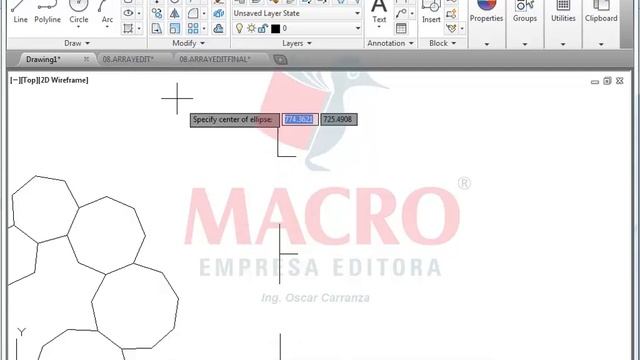Expand the Annotation panel
This screenshot has width=640, height=360.
pyautogui.click(x=390, y=43)
